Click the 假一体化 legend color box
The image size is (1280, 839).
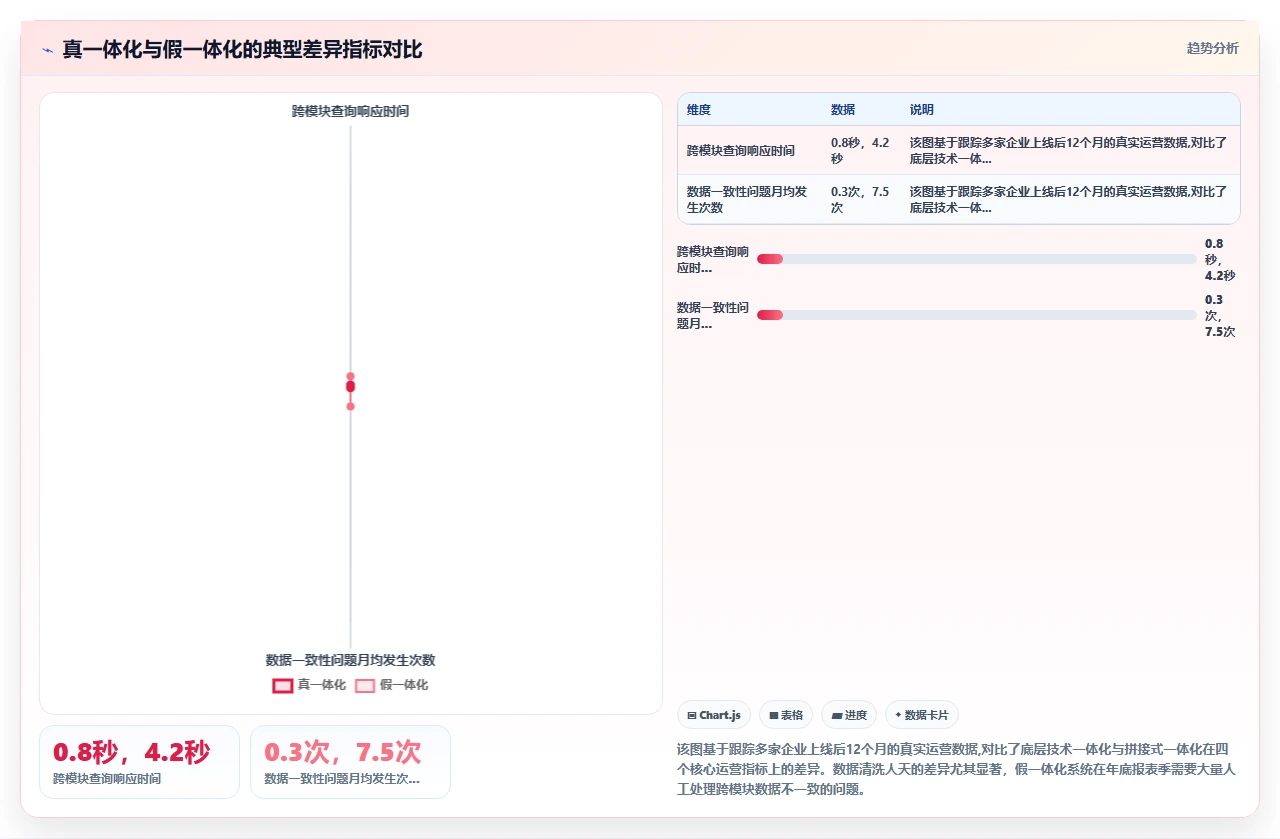365,686
